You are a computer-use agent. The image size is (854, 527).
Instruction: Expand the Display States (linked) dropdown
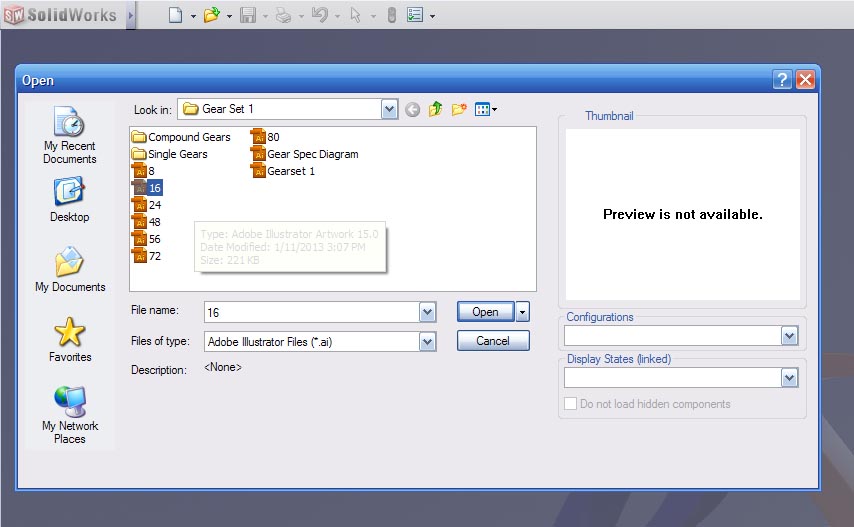[x=789, y=378]
